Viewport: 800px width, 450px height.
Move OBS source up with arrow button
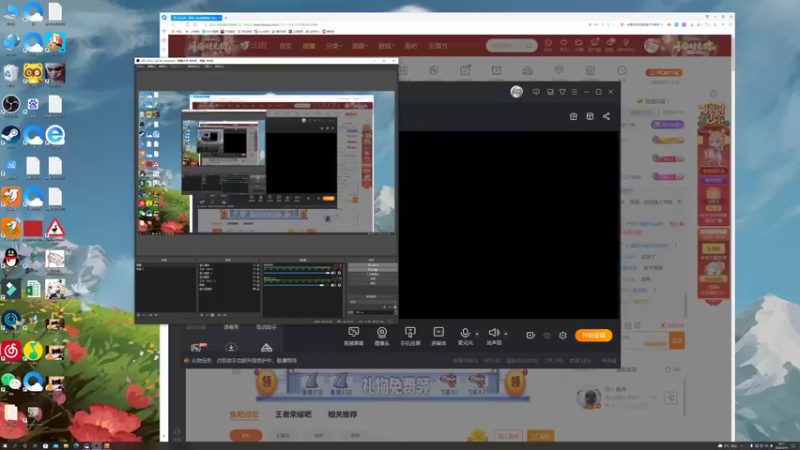click(x=219, y=315)
